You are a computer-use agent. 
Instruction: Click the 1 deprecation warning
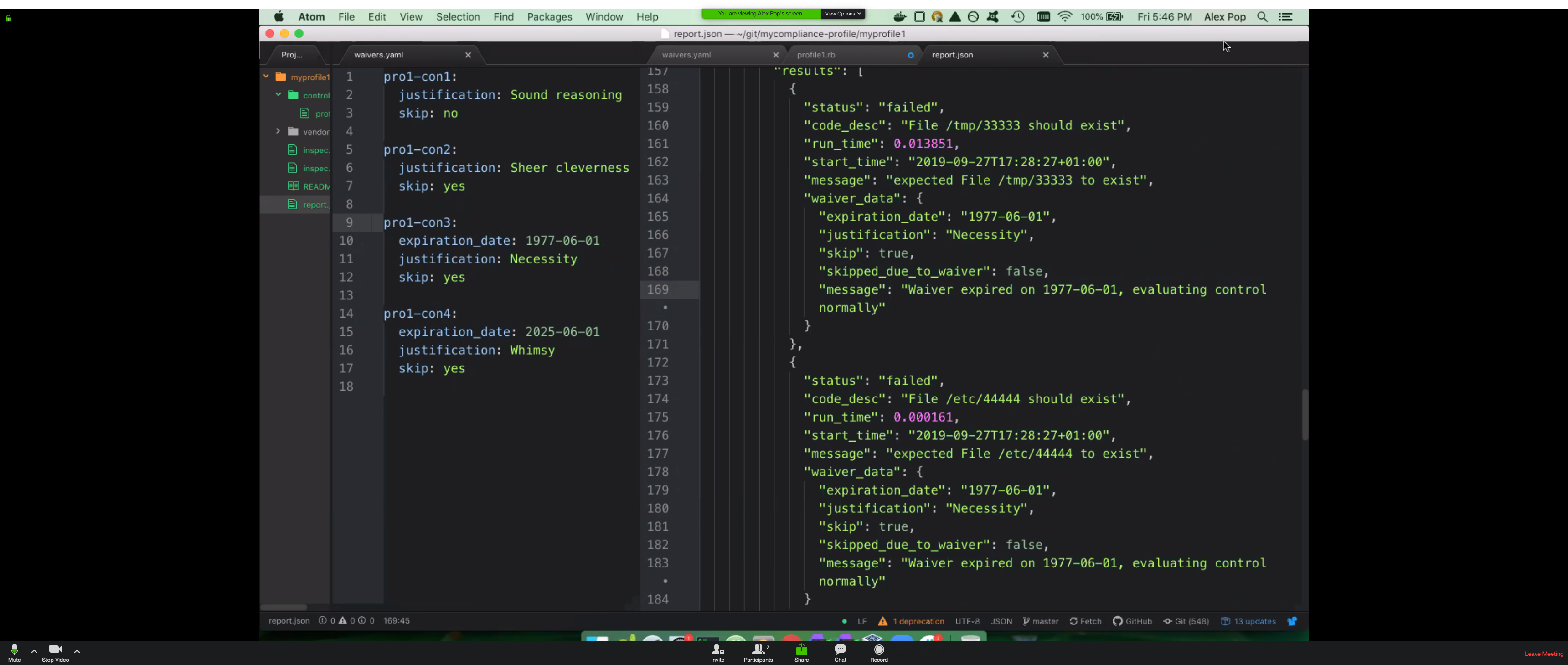point(911,621)
